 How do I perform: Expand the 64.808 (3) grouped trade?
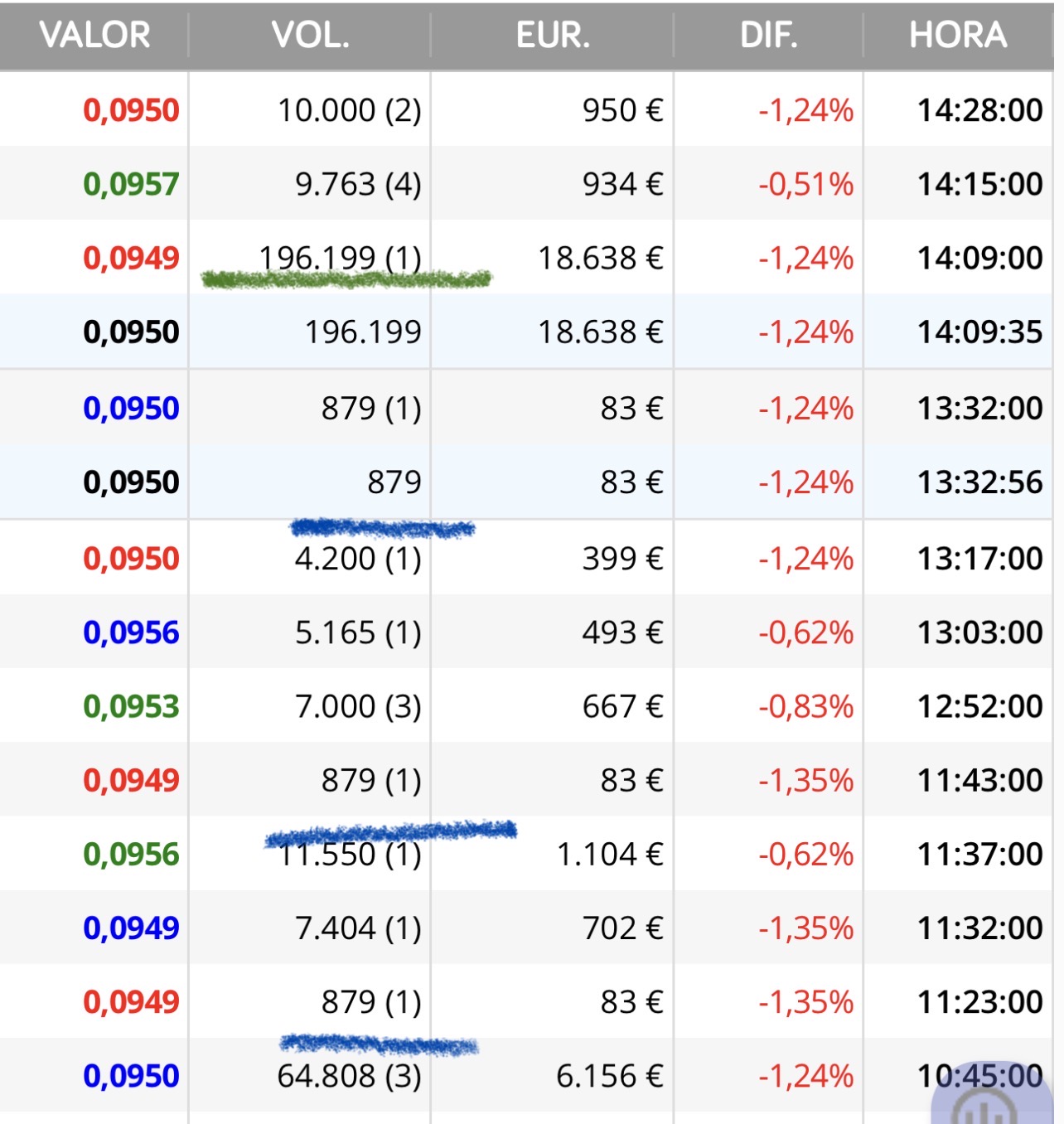click(x=349, y=1076)
